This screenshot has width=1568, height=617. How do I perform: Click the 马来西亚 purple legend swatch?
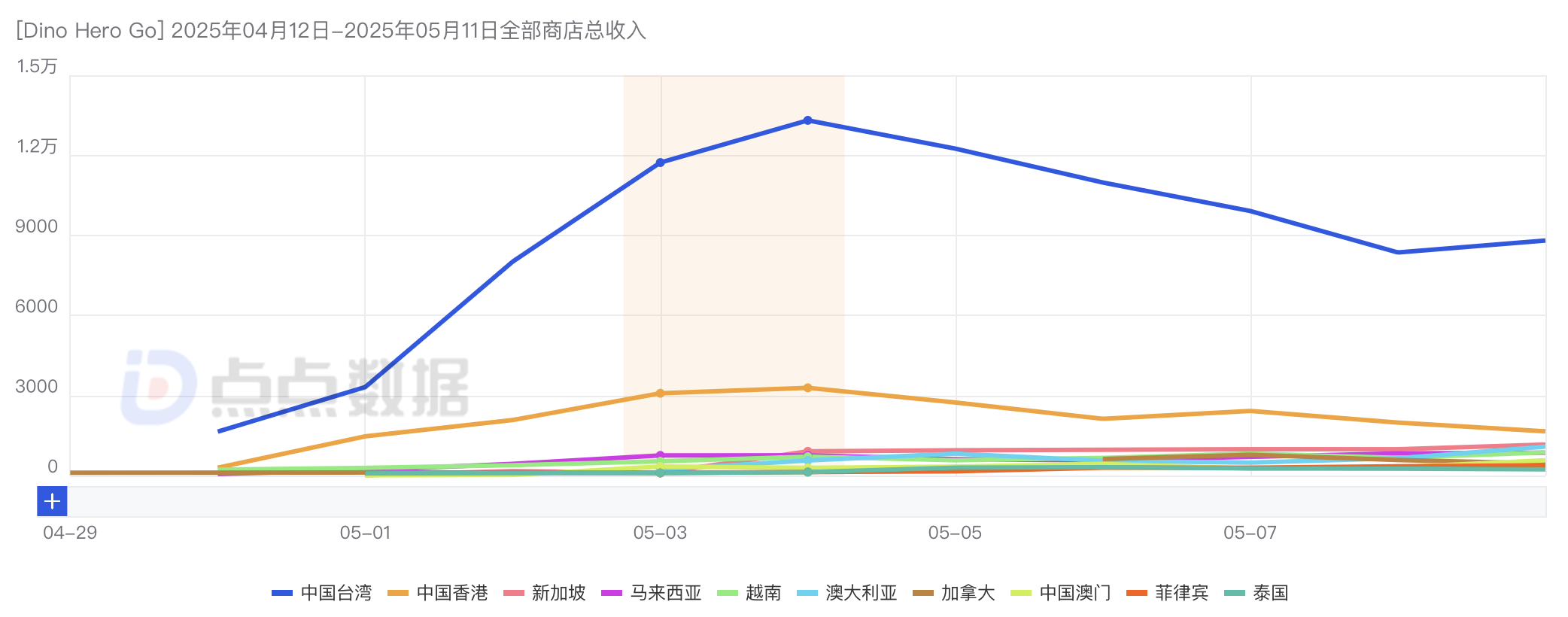pyautogui.click(x=612, y=593)
